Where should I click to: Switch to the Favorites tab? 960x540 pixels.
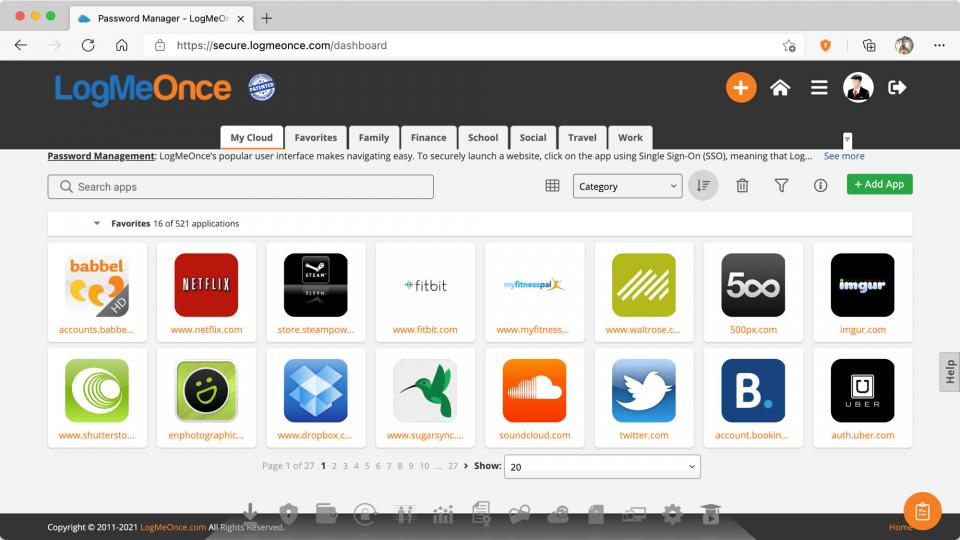pyautogui.click(x=315, y=138)
